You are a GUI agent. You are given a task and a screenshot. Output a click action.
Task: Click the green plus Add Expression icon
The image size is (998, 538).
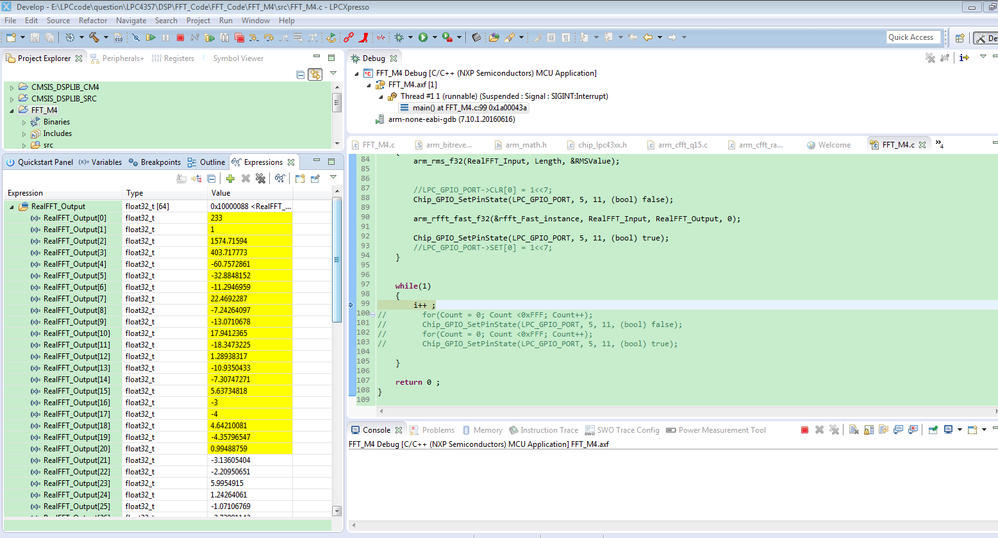(x=230, y=178)
